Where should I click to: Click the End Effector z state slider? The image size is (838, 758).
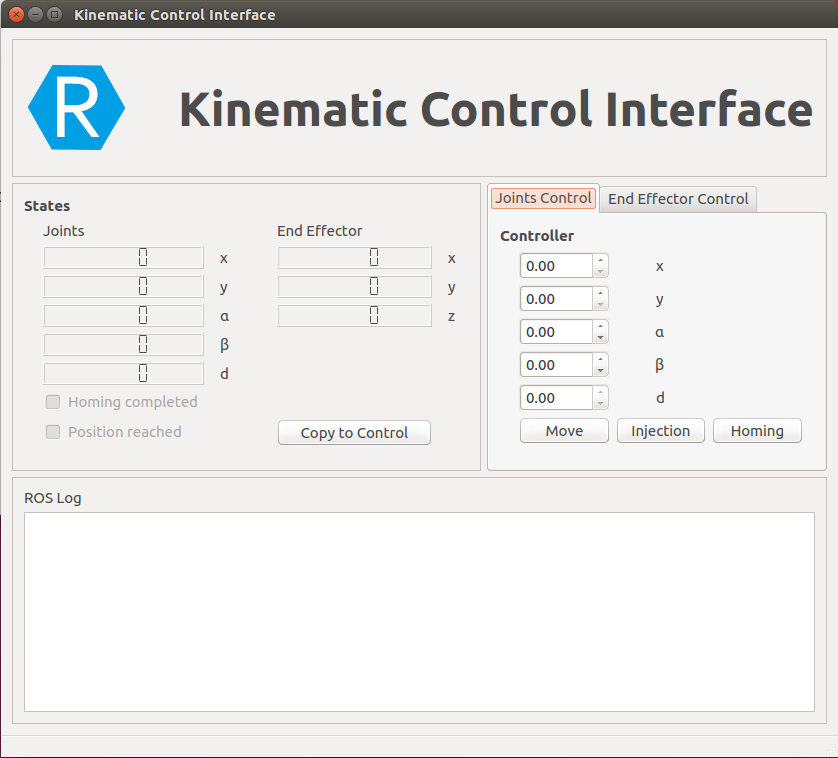(354, 315)
